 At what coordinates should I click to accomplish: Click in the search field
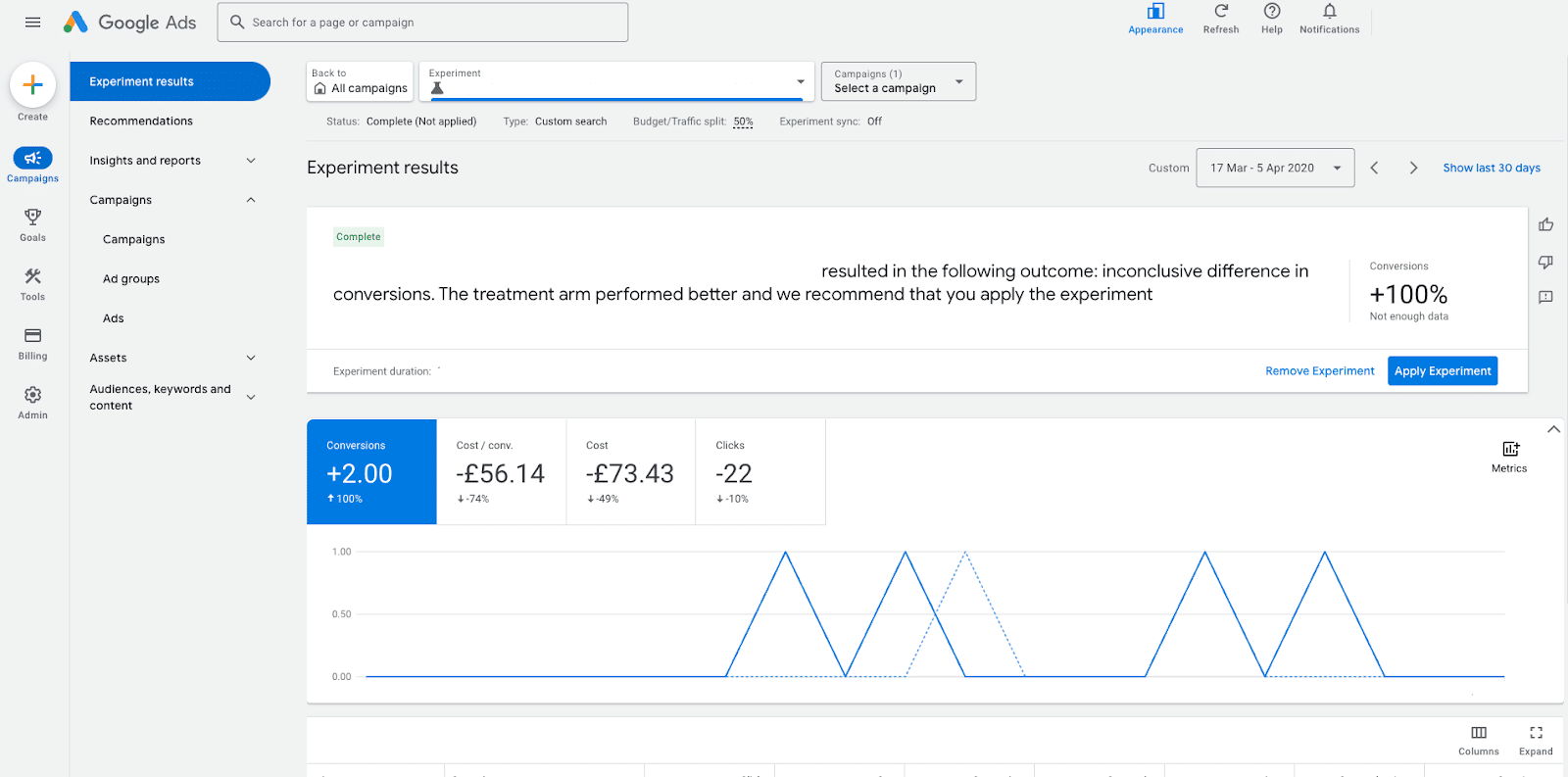pos(422,22)
